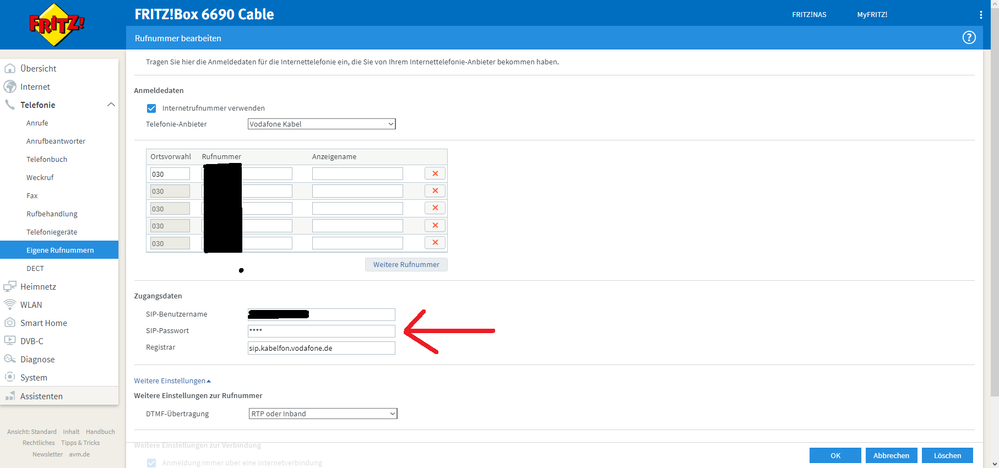
Task: Delete the third phone number row
Action: pos(435,208)
